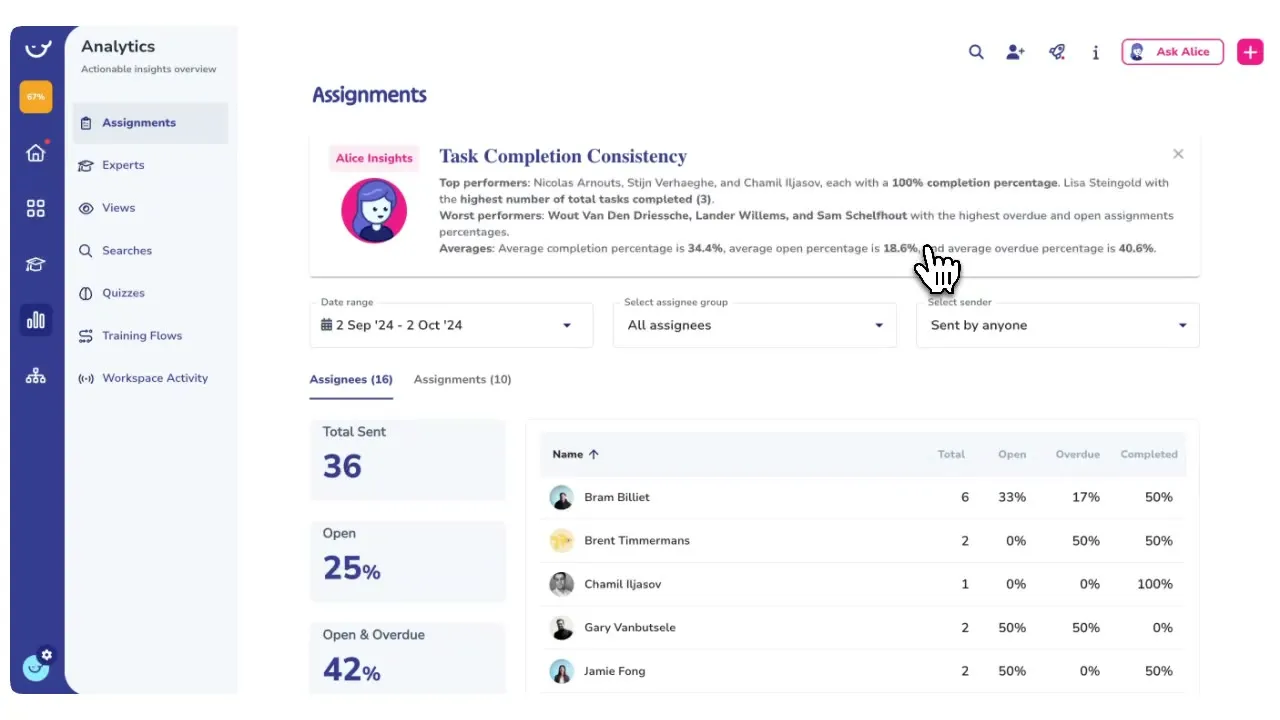Click Bram Billiet's avatar
The image size is (1280, 720).
tap(562, 497)
